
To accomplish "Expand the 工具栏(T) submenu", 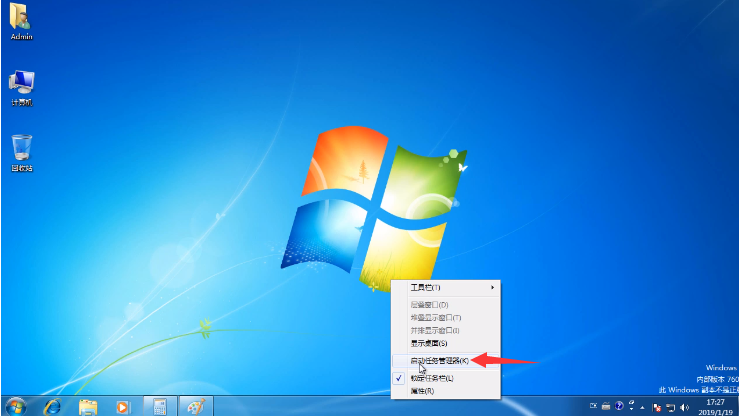I will coord(446,287).
